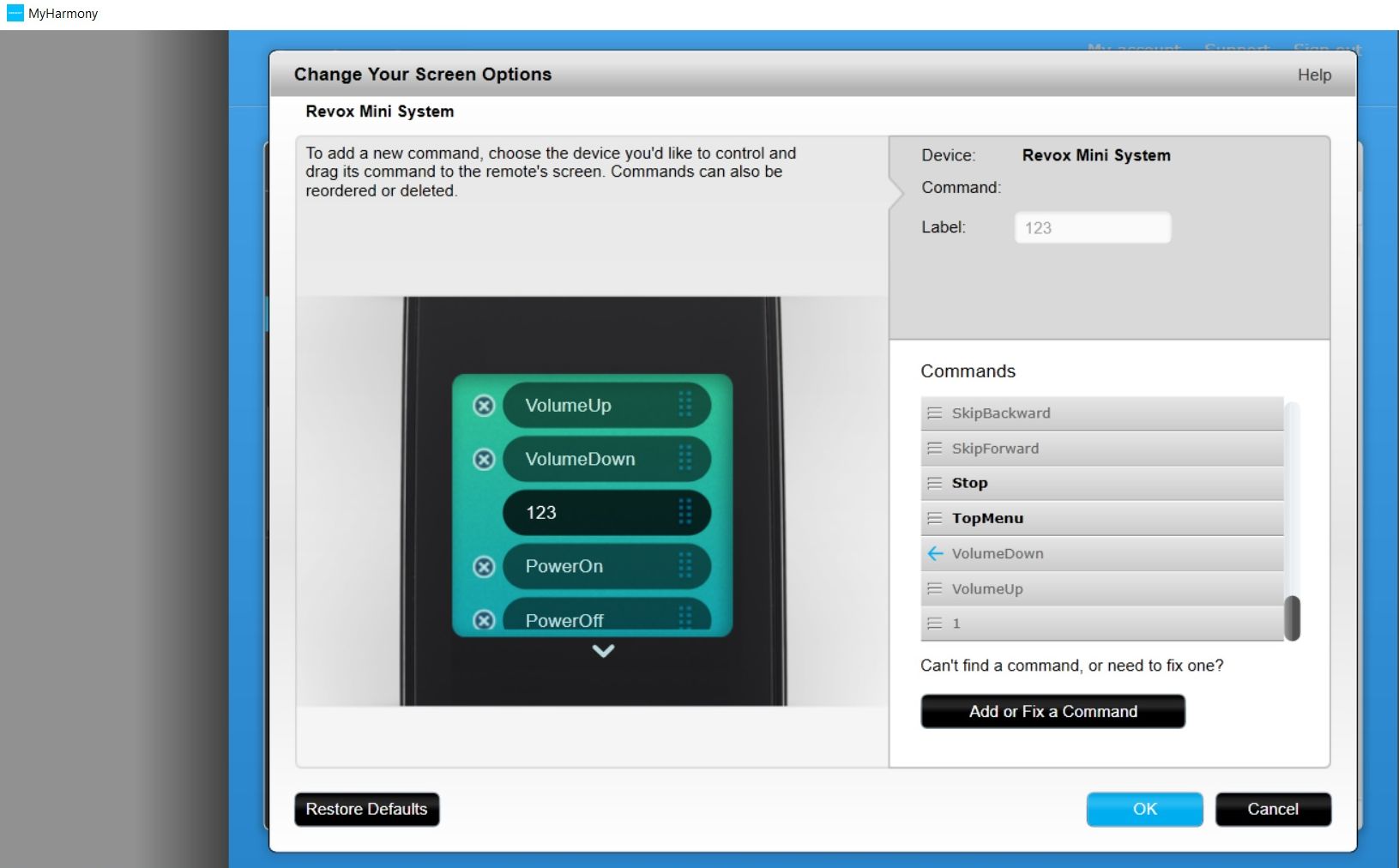1399x868 pixels.
Task: Click the drag grip on the 123 button
Action: (x=684, y=512)
